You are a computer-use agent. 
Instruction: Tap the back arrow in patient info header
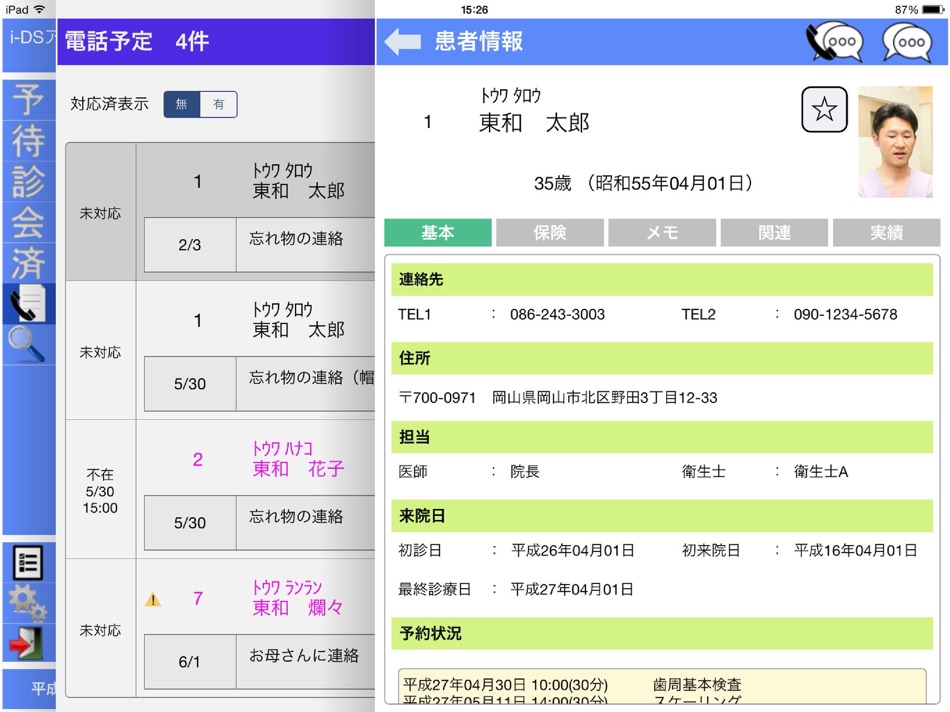tap(402, 42)
